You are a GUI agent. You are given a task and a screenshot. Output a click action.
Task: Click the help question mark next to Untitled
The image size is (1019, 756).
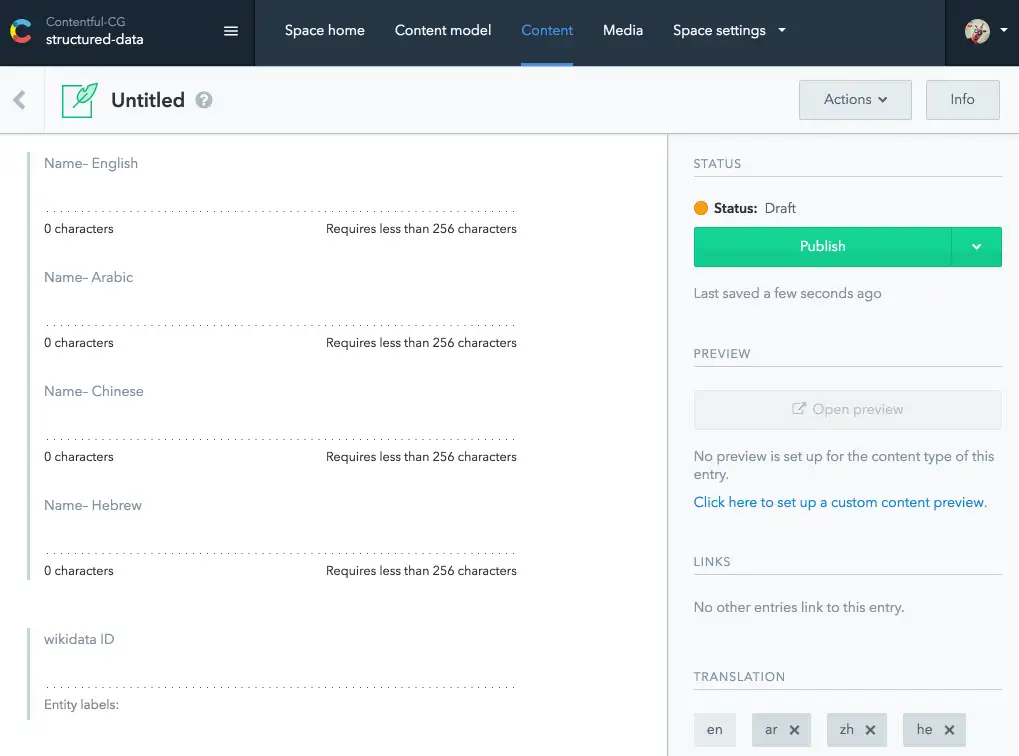coord(204,100)
